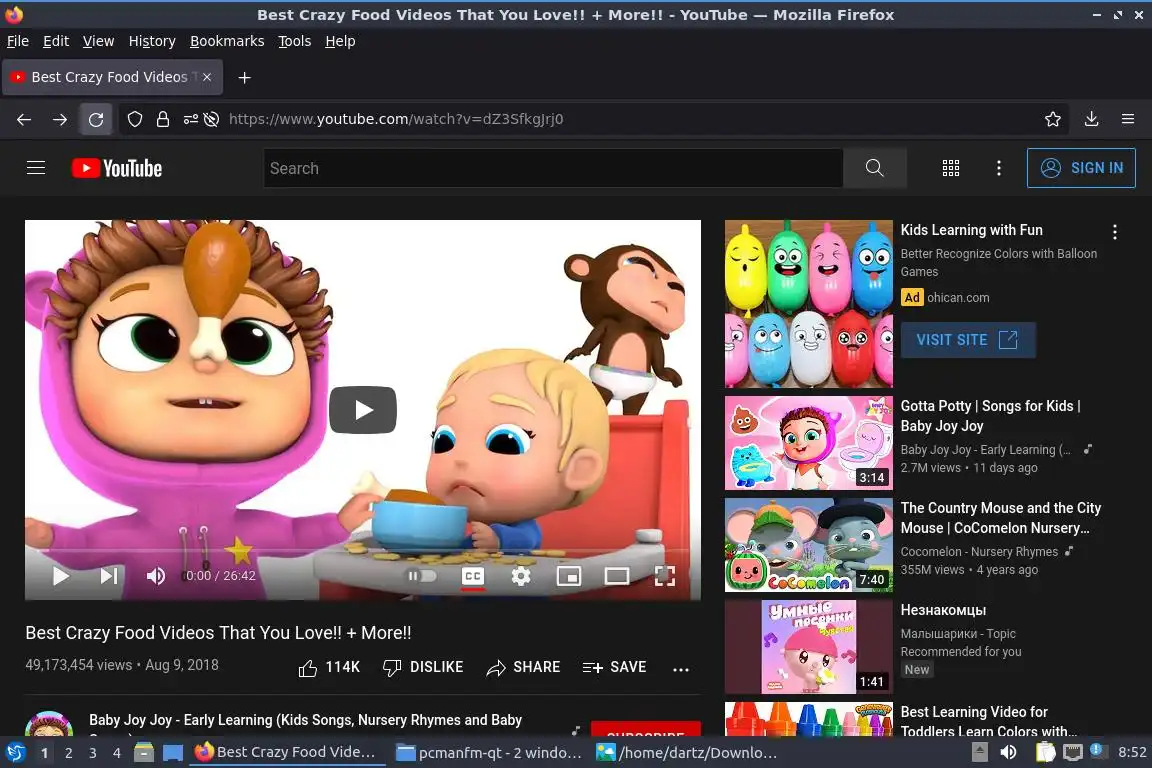The width and height of the screenshot is (1152, 768).
Task: Open the File menu
Action: pos(18,41)
